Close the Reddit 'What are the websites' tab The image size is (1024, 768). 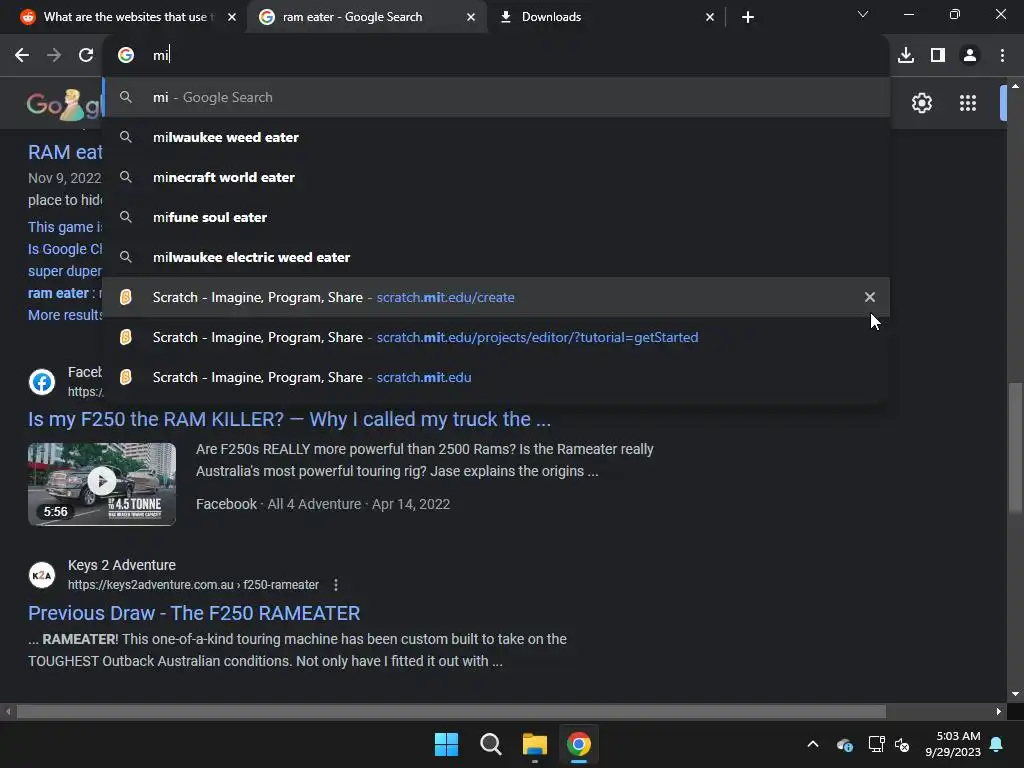pyautogui.click(x=232, y=17)
